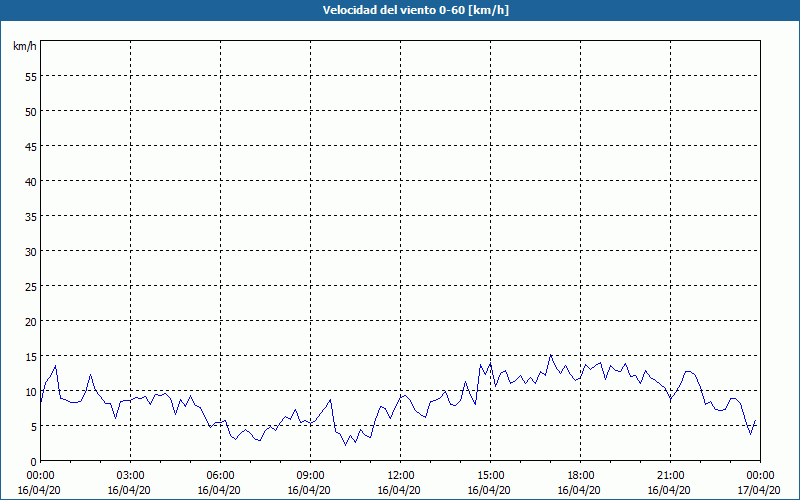
Task: Click the '03:00' time axis label
Action: coord(131,476)
